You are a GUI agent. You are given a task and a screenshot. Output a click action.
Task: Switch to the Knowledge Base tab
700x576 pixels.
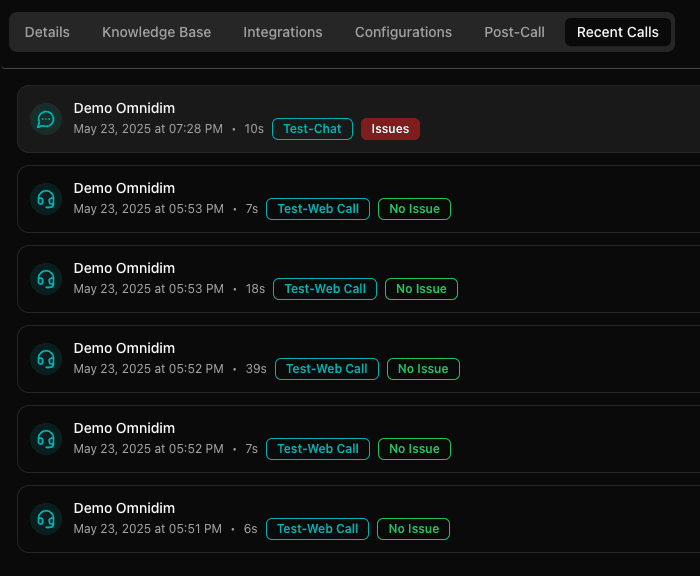[156, 32]
